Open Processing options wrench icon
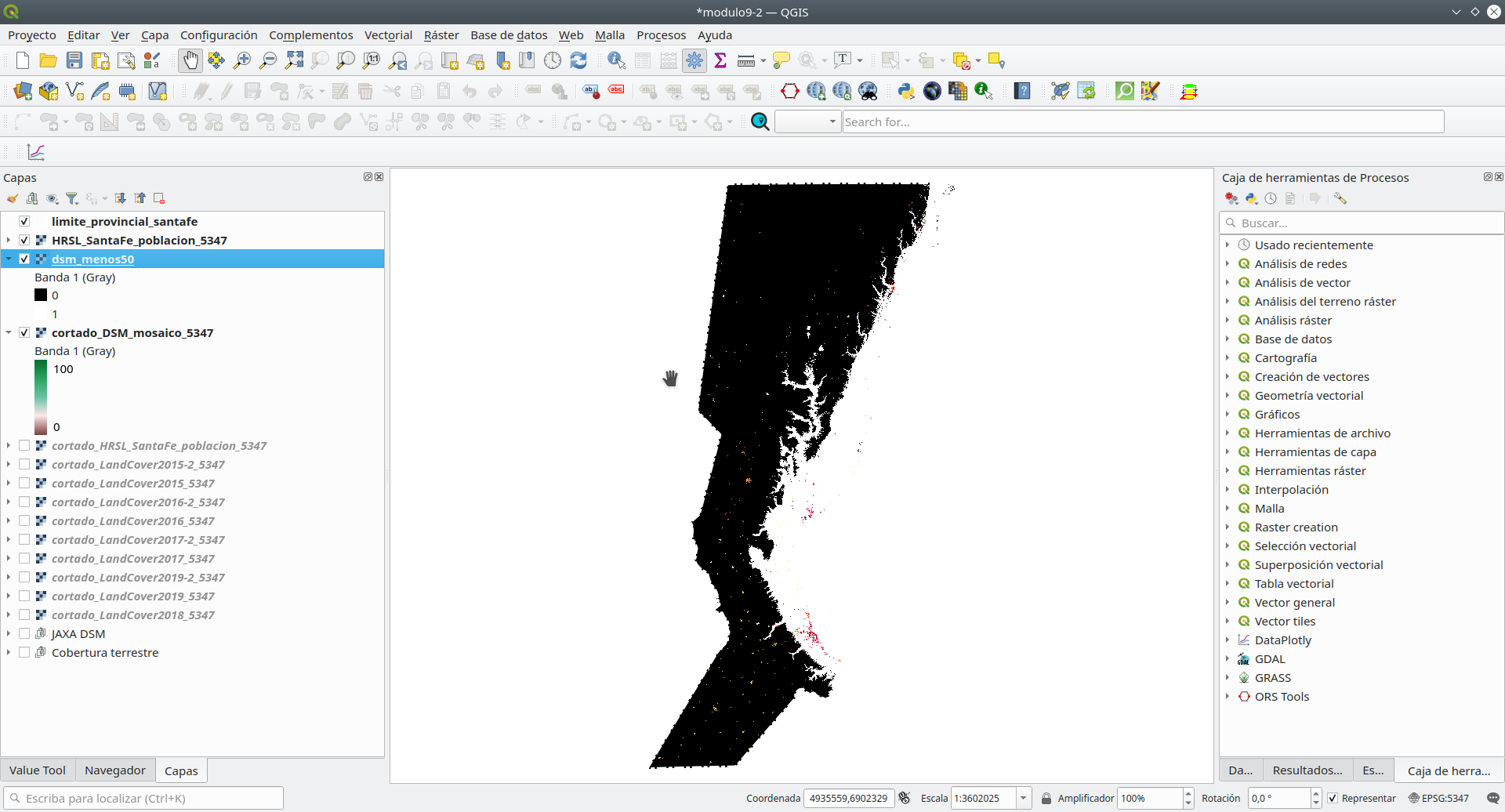1505x812 pixels. coord(1340,198)
